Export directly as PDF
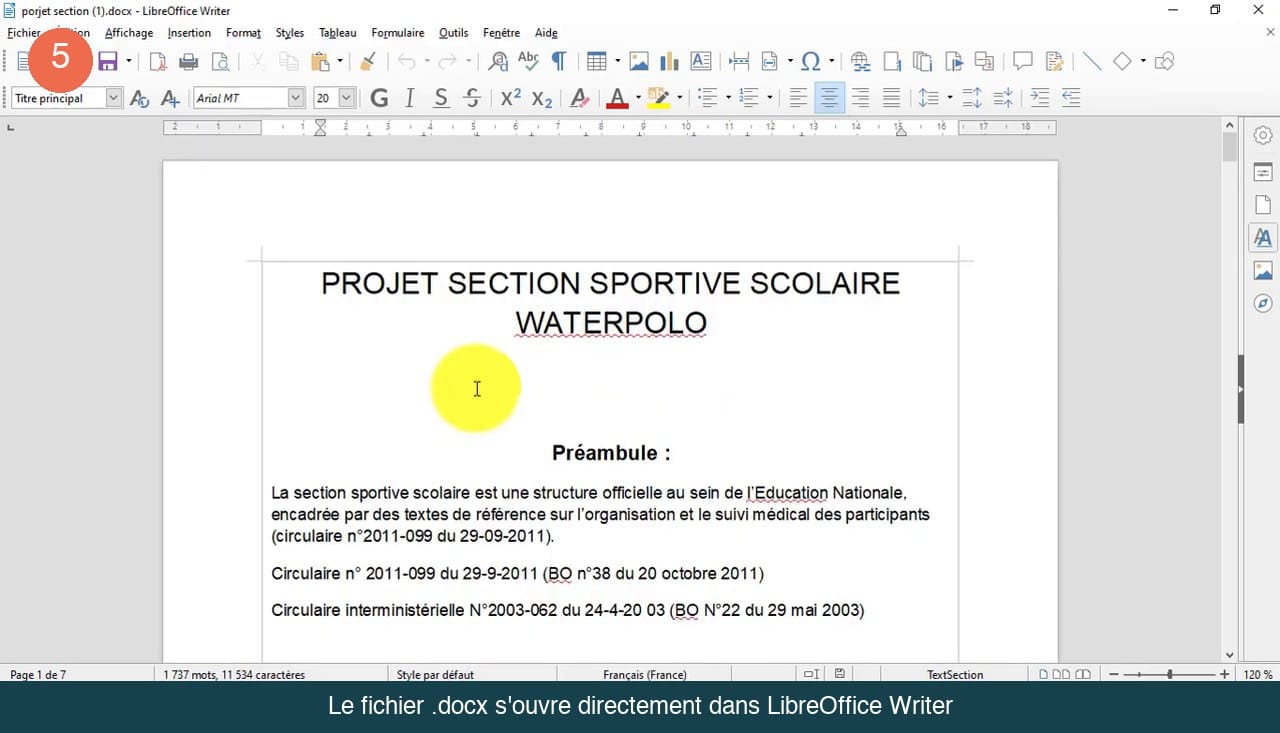The image size is (1280, 733). [158, 62]
